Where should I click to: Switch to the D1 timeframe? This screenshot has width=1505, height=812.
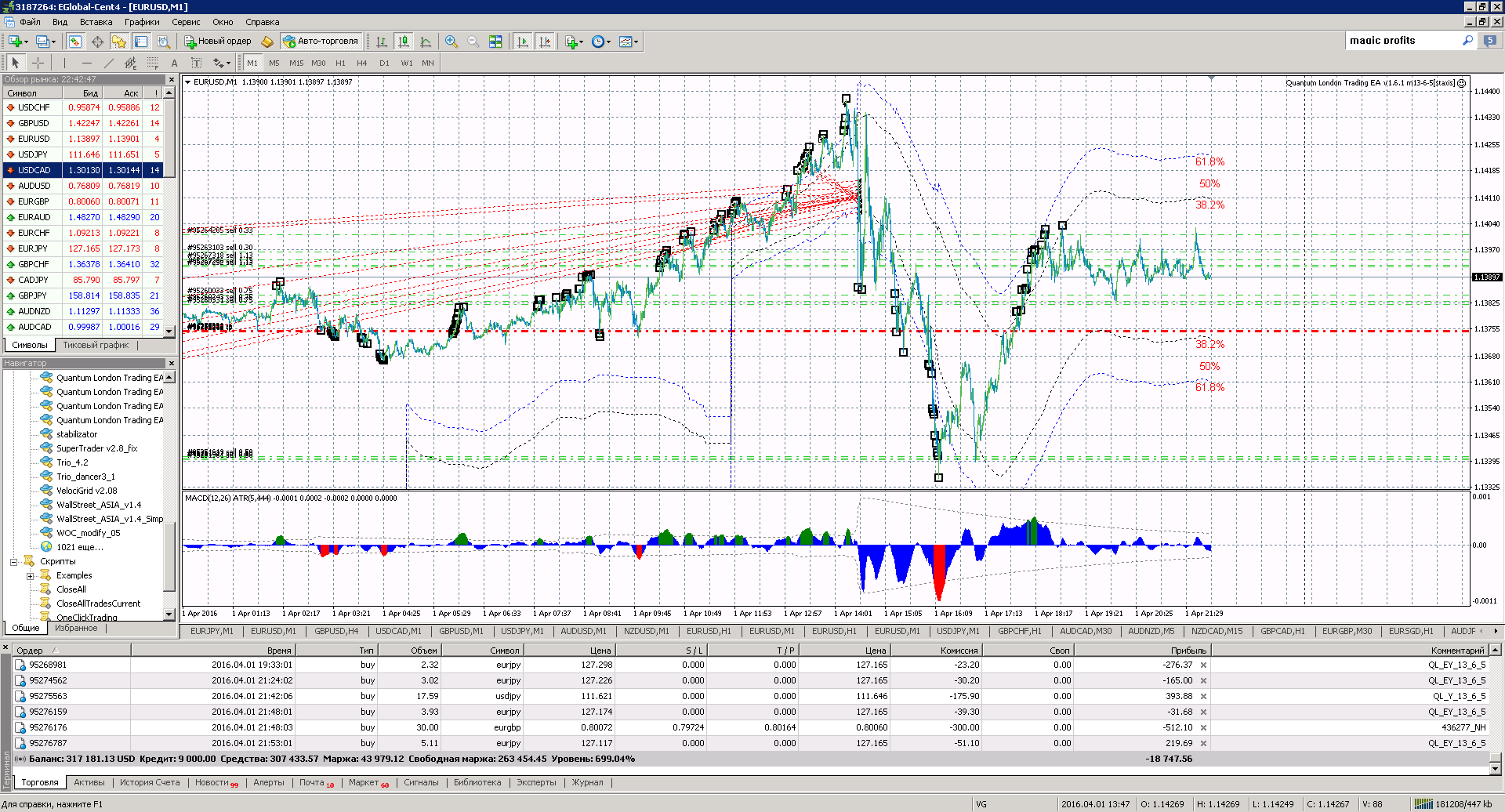point(384,63)
